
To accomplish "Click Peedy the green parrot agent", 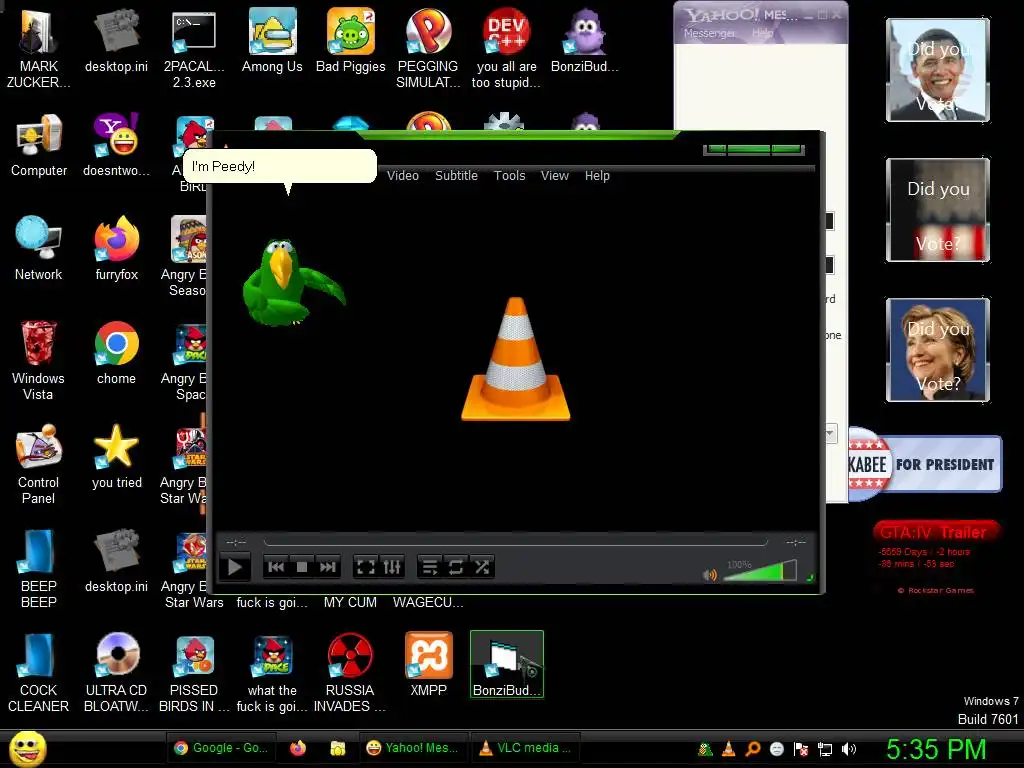I will coord(291,283).
